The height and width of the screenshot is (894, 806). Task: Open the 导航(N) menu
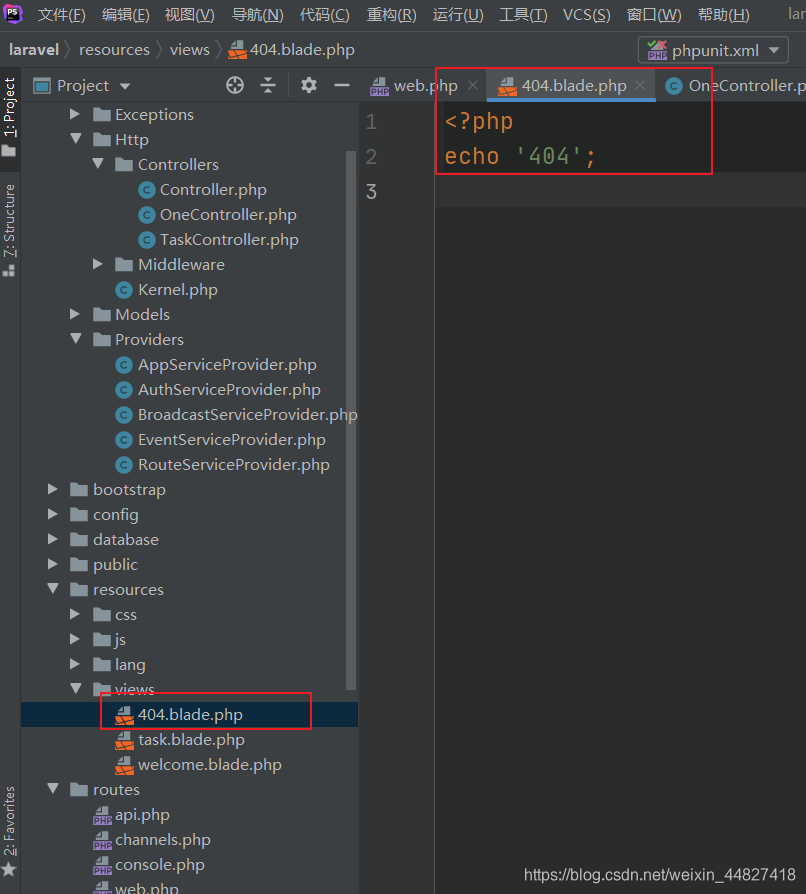coord(258,15)
